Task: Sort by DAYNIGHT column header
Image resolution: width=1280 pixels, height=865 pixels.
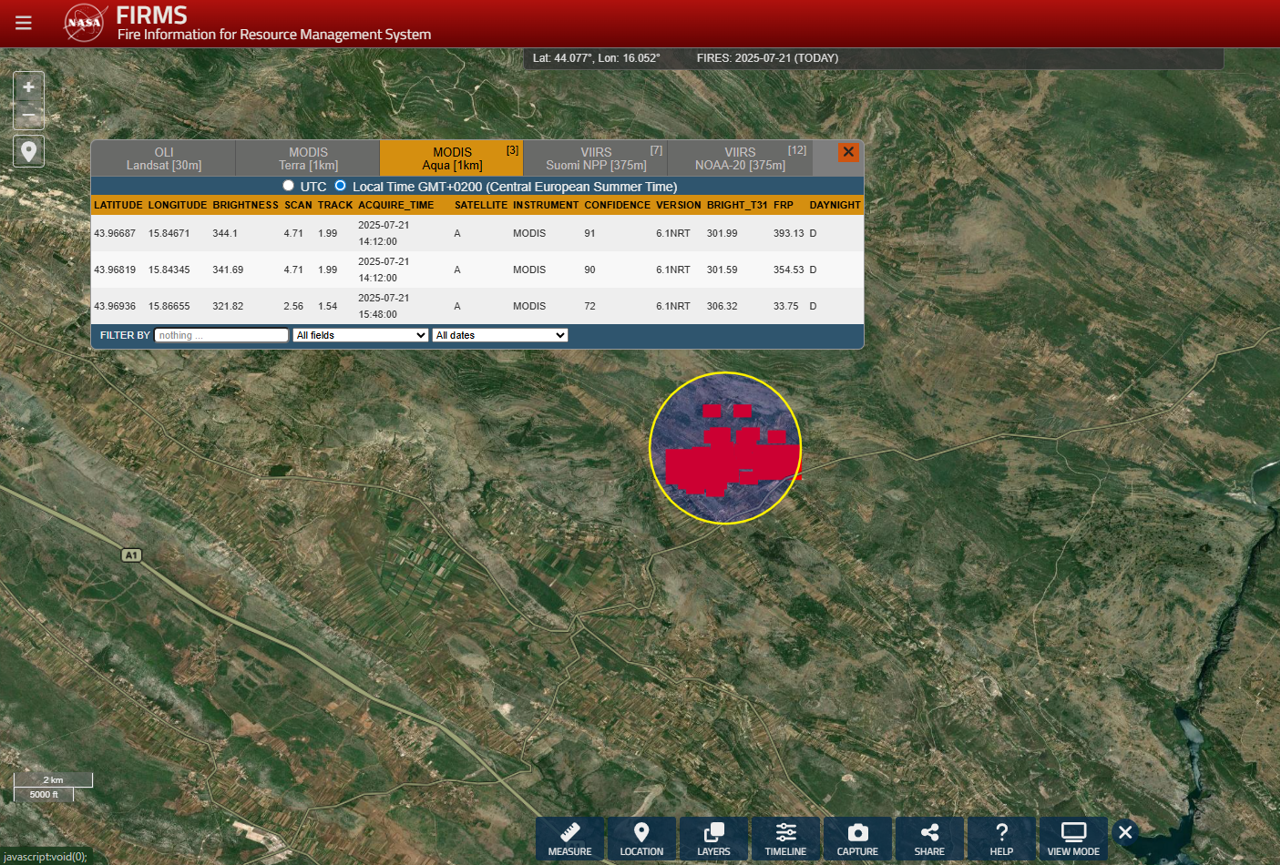Action: point(835,205)
